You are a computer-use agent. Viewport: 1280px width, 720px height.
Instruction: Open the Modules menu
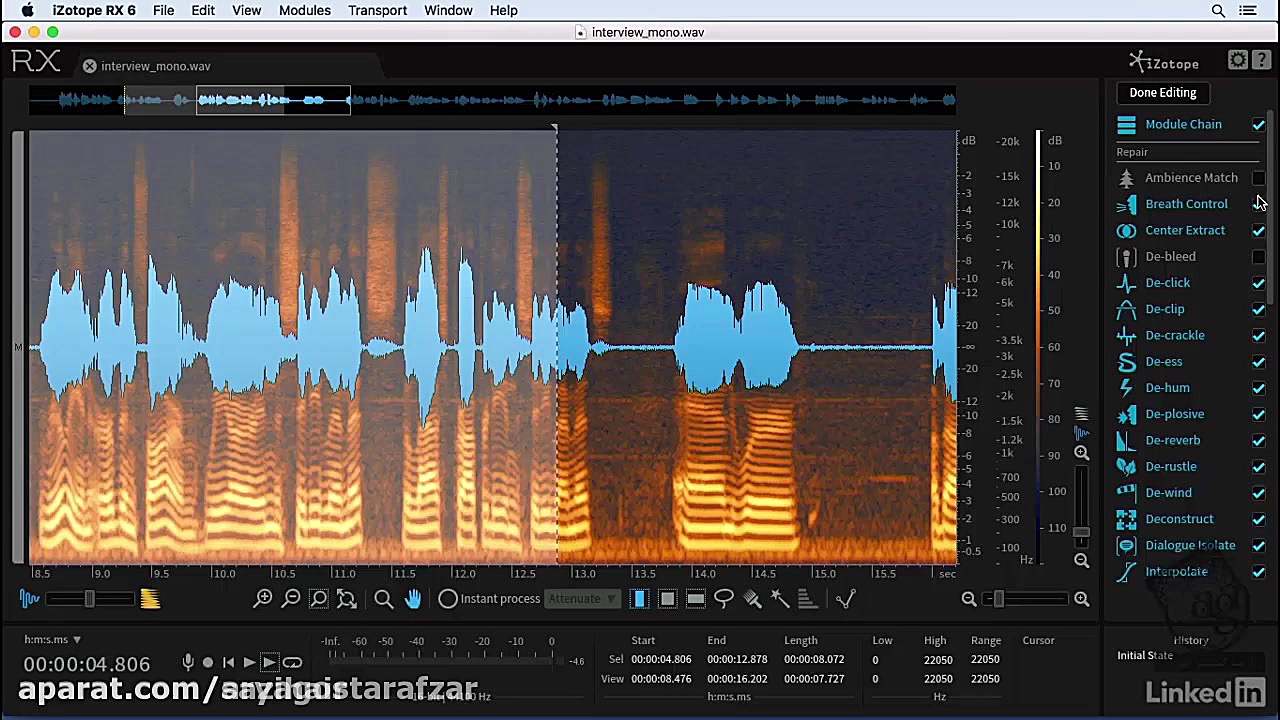click(x=305, y=10)
